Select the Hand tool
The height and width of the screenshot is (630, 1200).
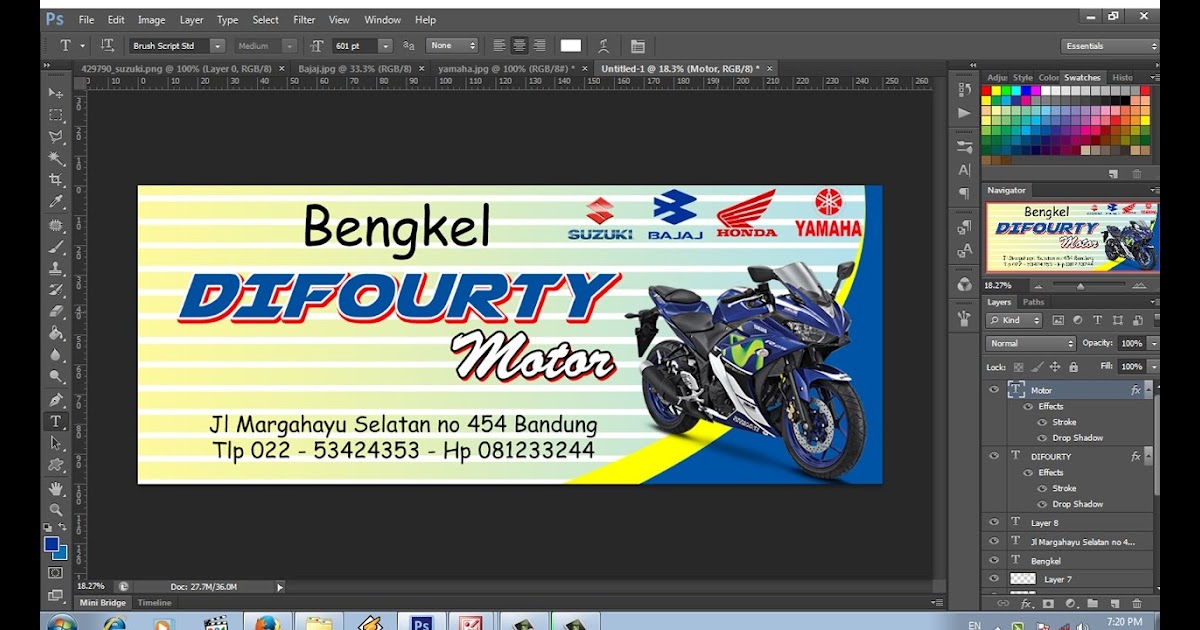point(56,488)
